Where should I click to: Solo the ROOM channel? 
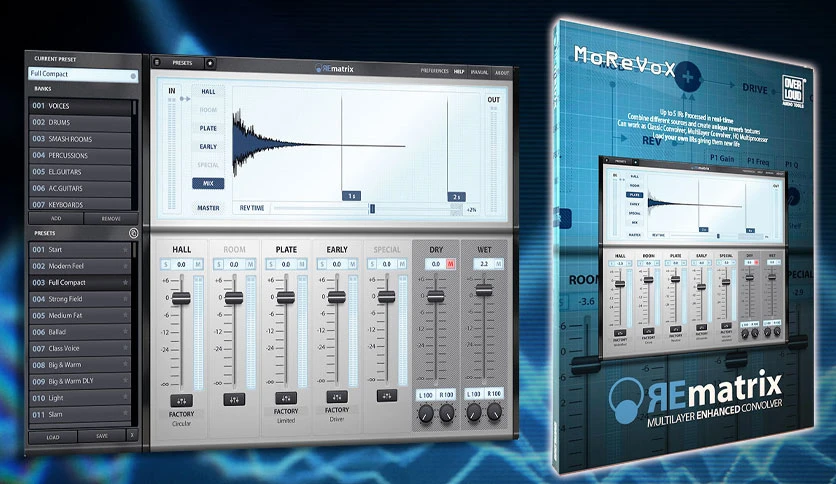(x=218, y=264)
